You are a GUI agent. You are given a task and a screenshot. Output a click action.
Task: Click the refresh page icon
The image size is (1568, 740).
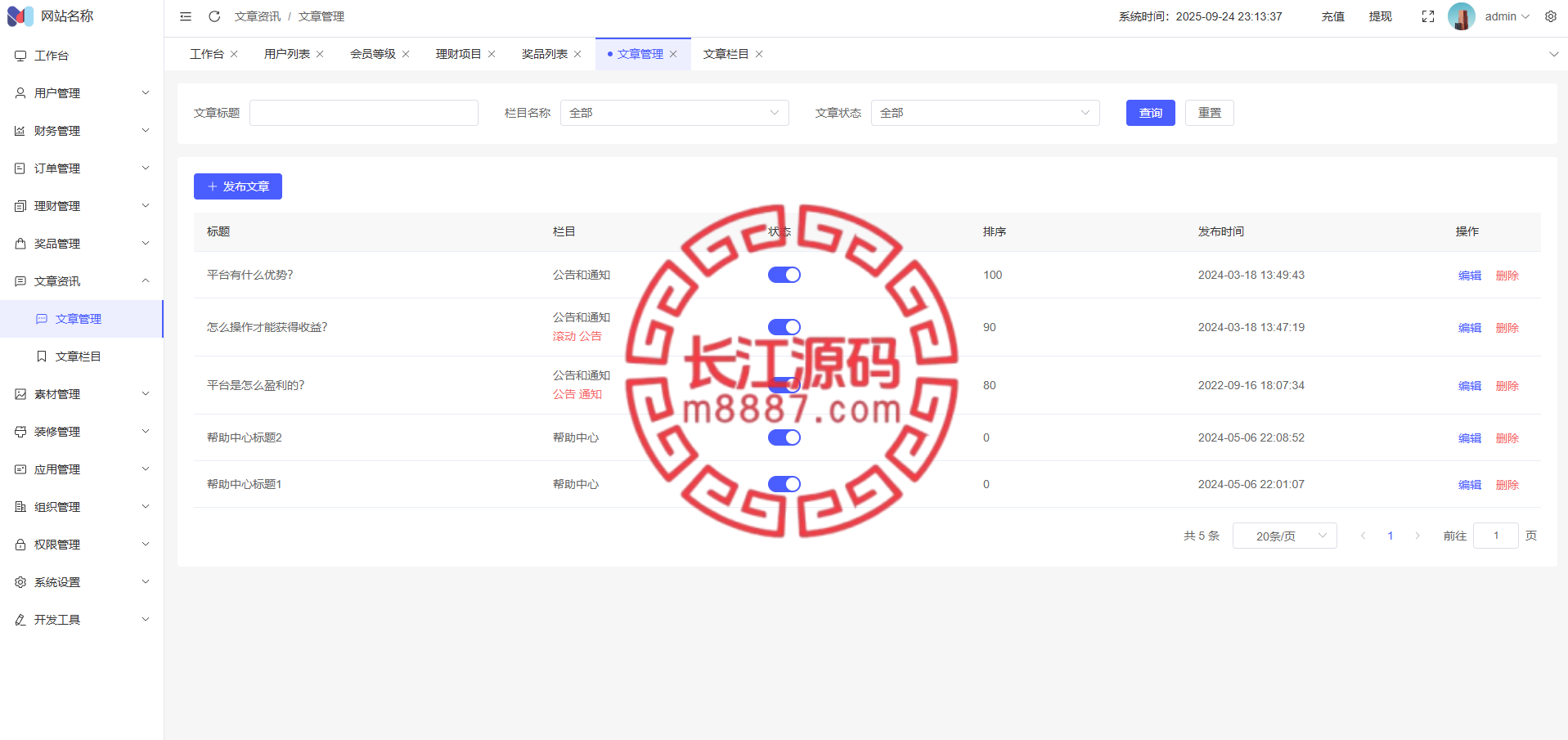tap(214, 16)
